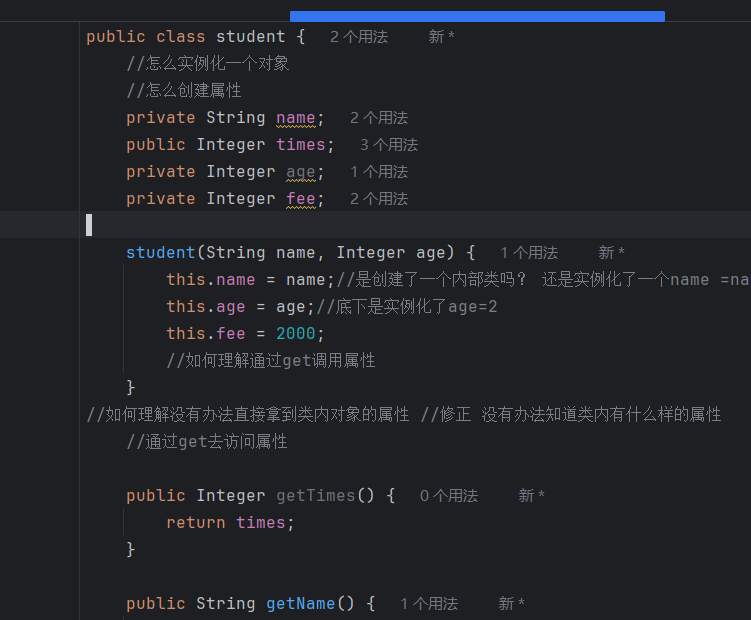Click the getName method name

coord(301,604)
